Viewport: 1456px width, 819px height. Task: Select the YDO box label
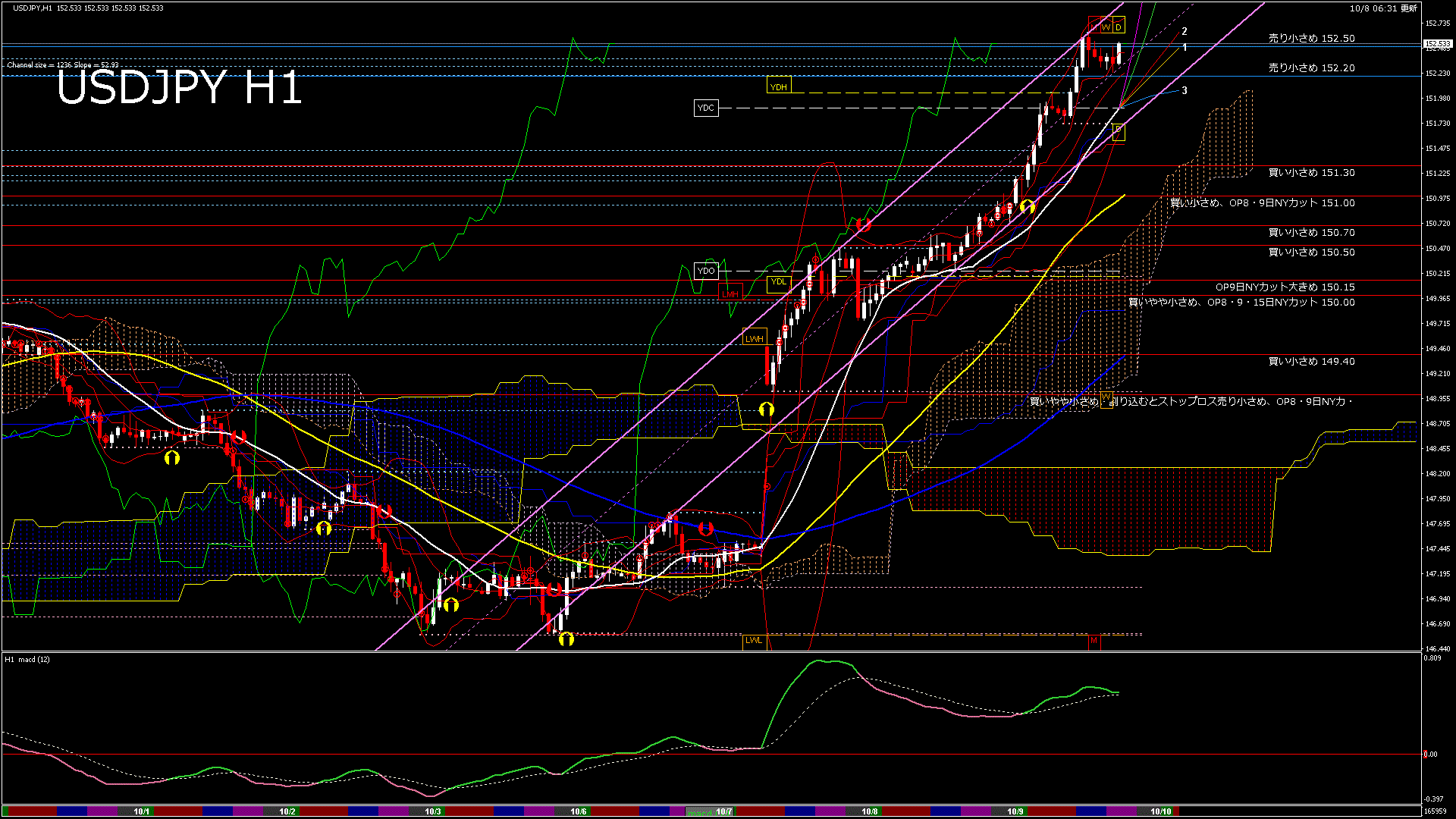(705, 271)
